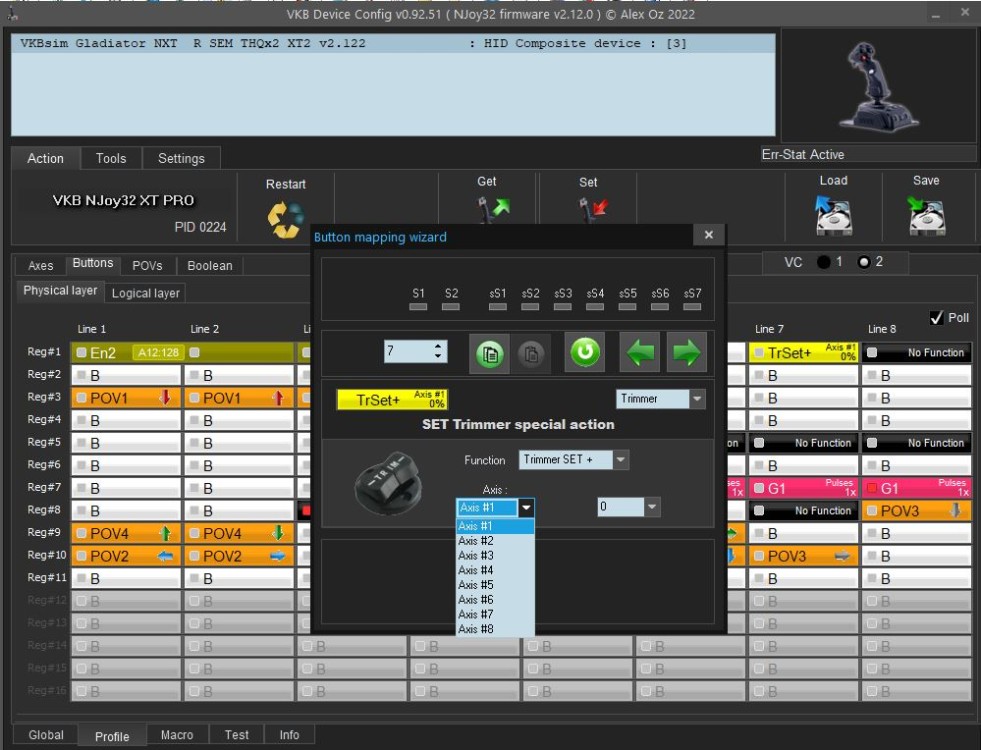The image size is (981, 750).
Task: Click the Set settings to device icon
Action: coord(590,212)
